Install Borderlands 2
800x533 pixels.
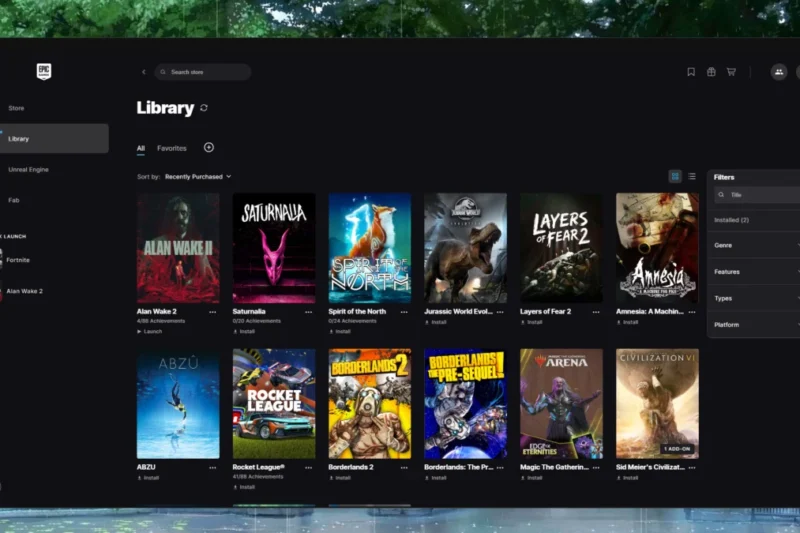[x=340, y=478]
